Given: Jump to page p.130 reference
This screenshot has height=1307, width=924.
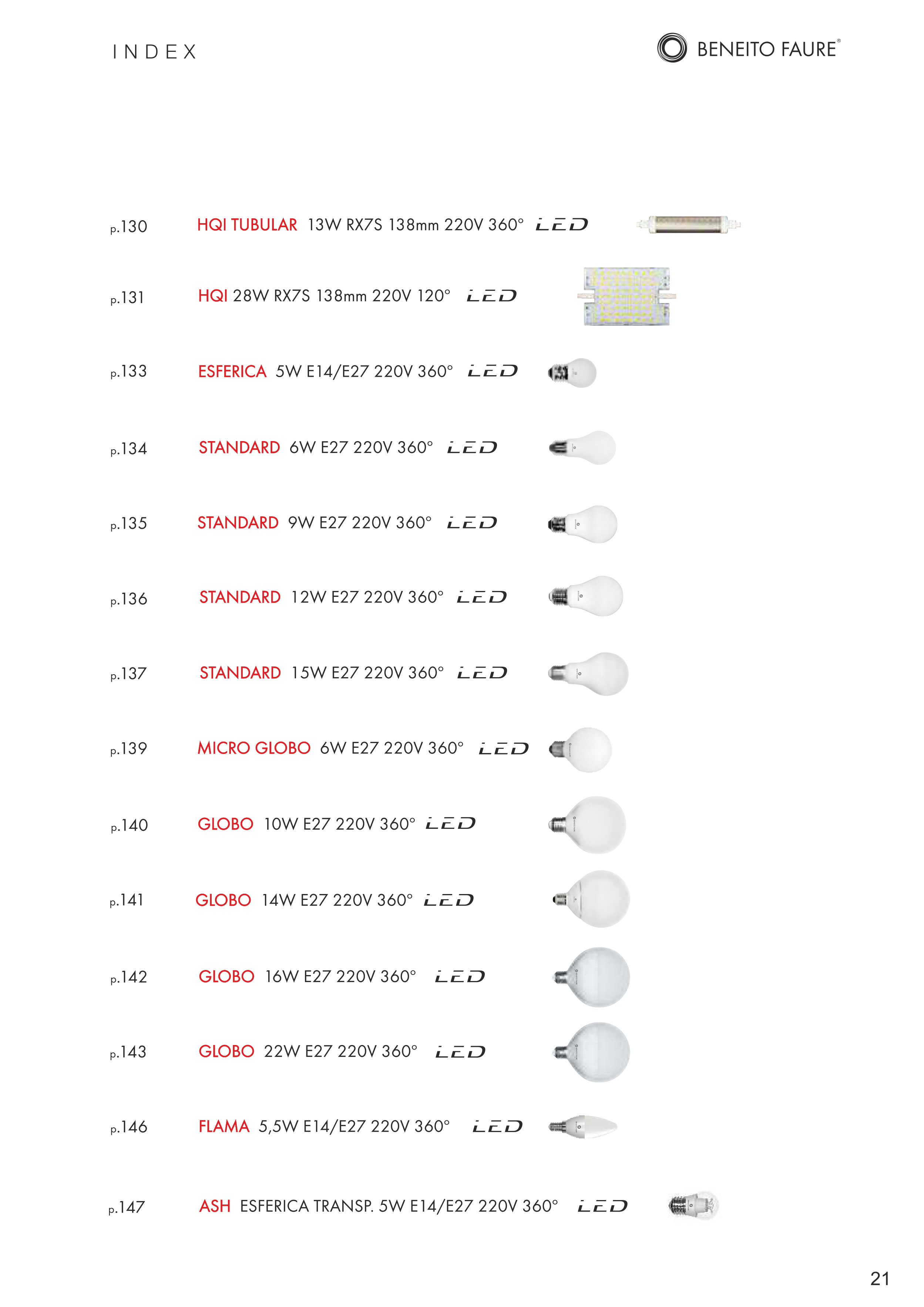Looking at the screenshot, I should coord(129,226).
